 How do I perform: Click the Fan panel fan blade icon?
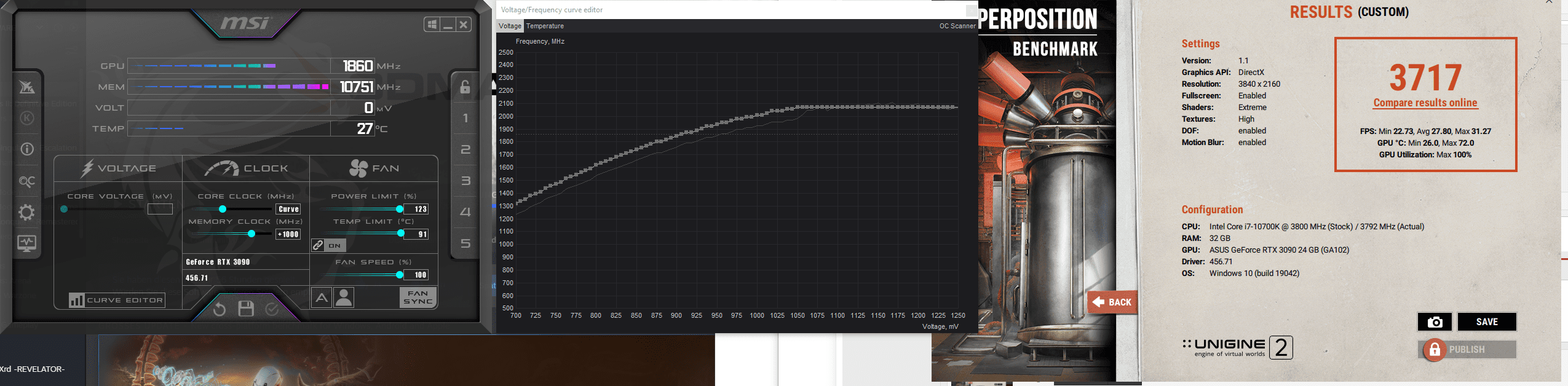[x=358, y=168]
